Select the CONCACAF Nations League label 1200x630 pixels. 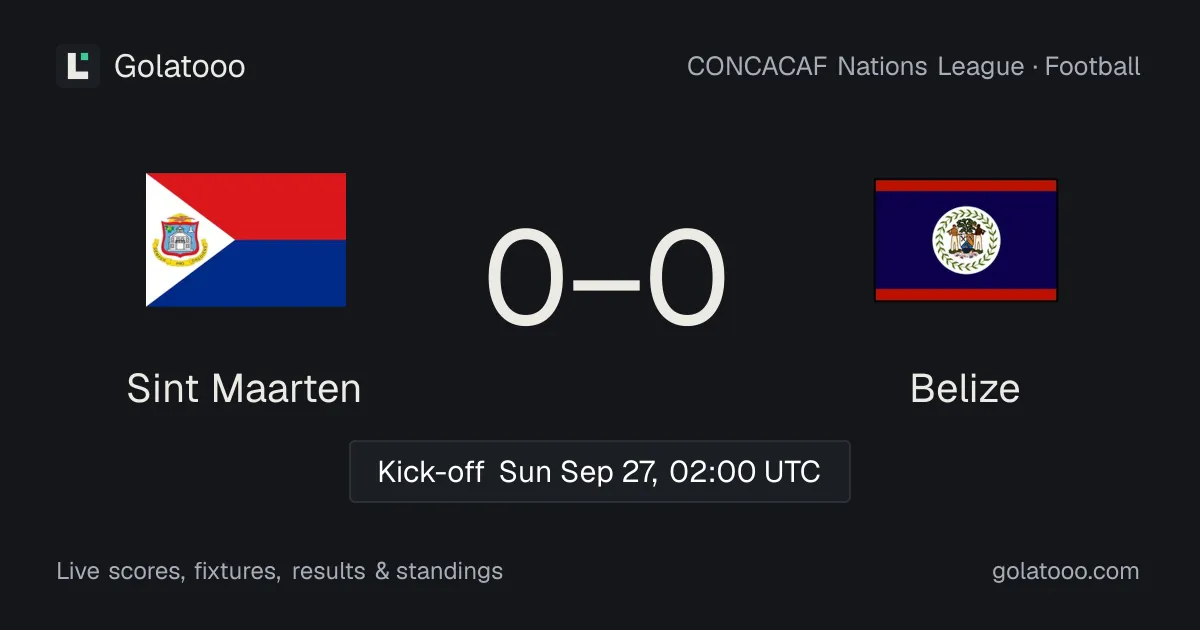click(x=856, y=67)
